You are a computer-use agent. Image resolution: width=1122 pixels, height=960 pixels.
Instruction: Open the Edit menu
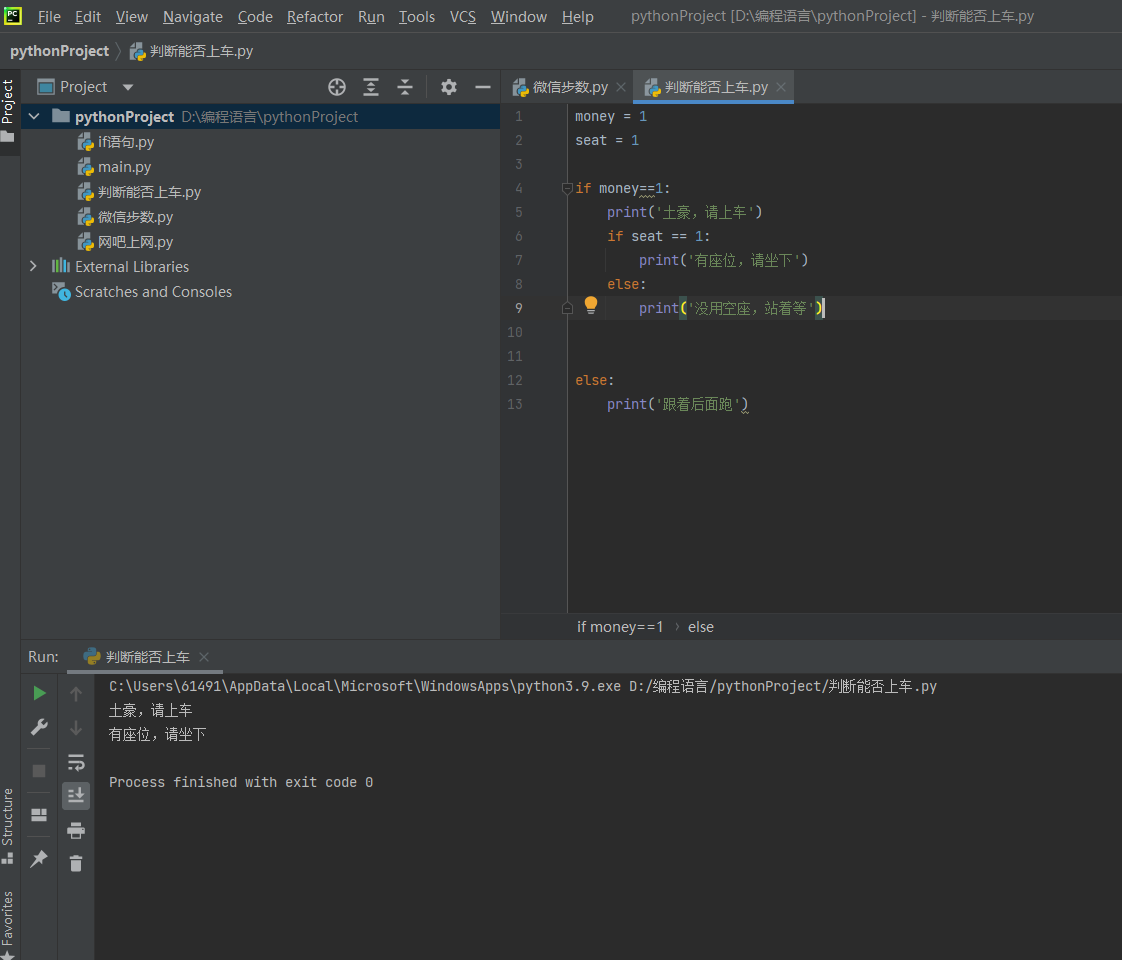point(87,16)
